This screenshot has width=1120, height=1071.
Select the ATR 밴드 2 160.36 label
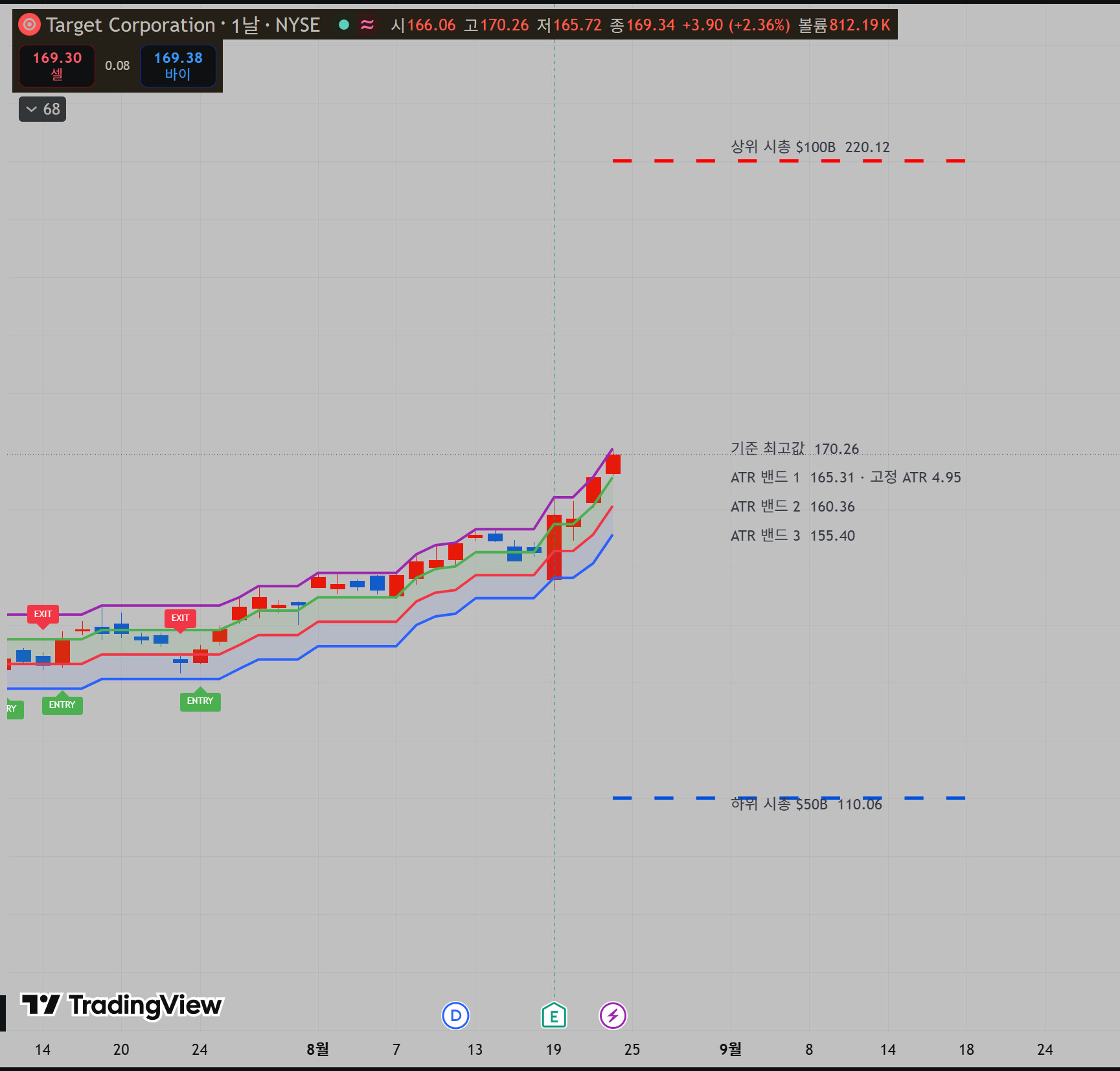[793, 506]
